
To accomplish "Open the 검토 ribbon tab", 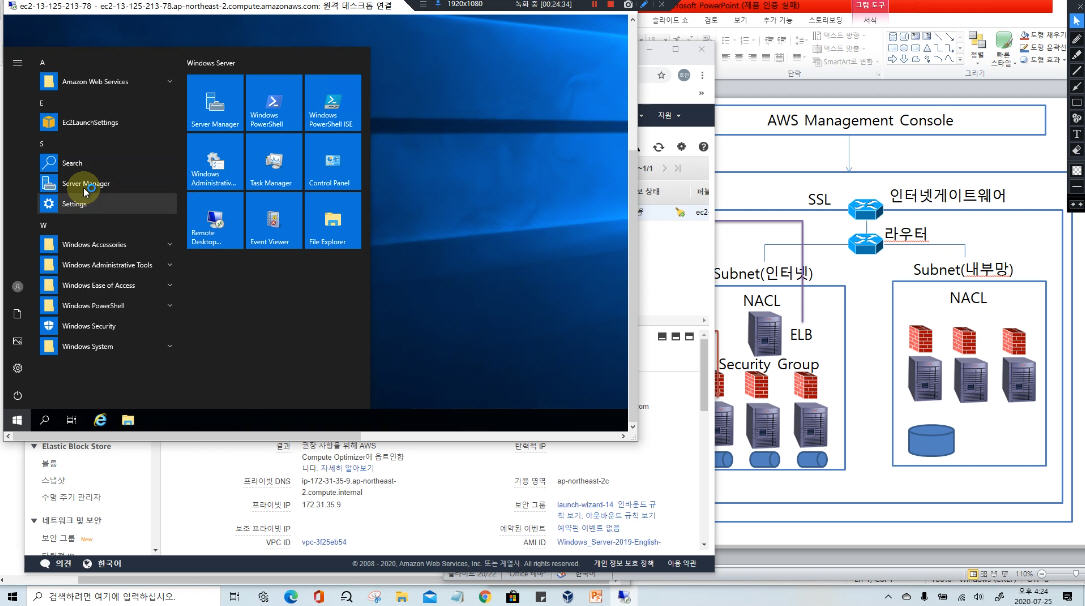I will tap(711, 20).
